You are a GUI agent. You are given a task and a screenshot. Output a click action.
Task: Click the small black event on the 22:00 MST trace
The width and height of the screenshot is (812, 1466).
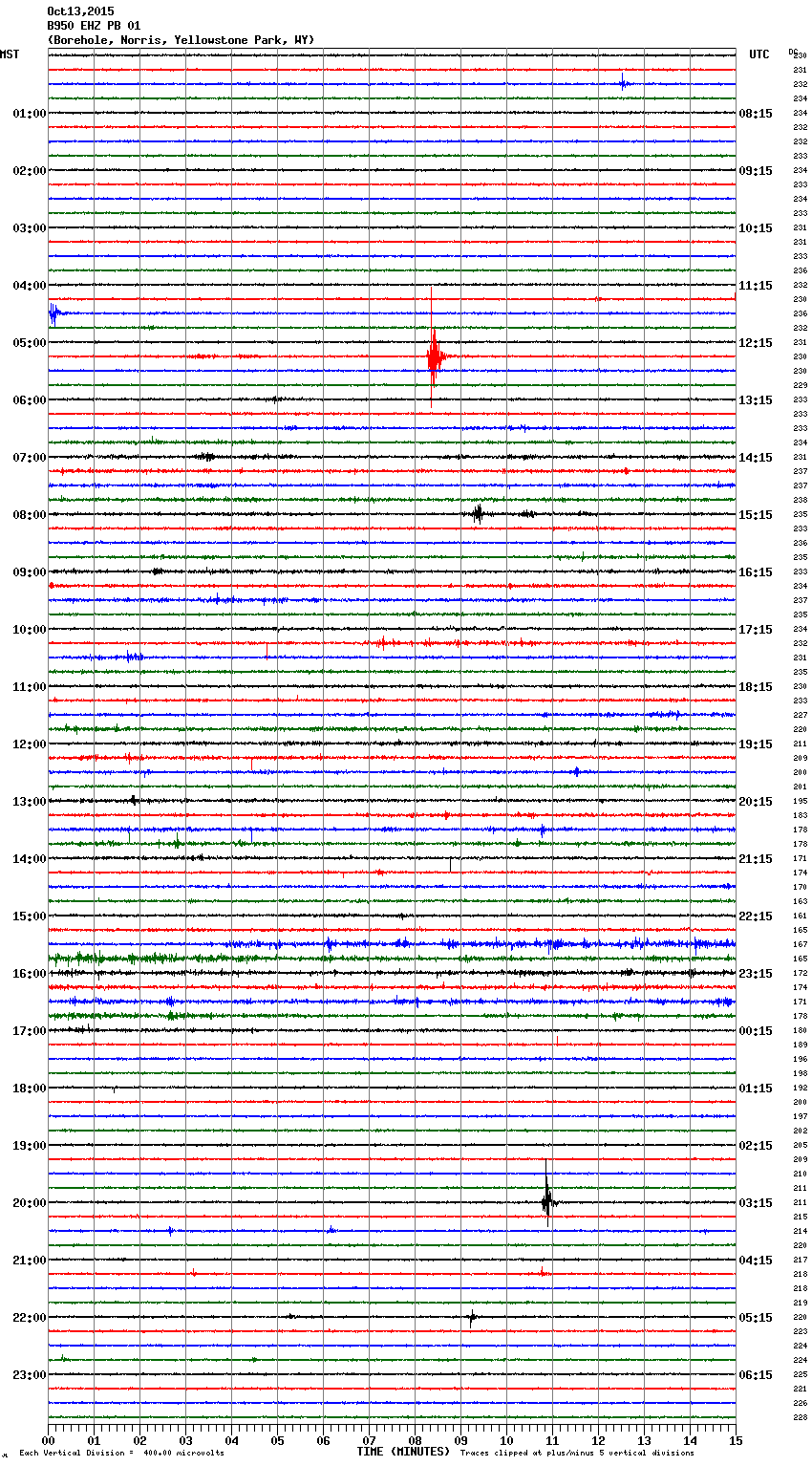tap(471, 1318)
